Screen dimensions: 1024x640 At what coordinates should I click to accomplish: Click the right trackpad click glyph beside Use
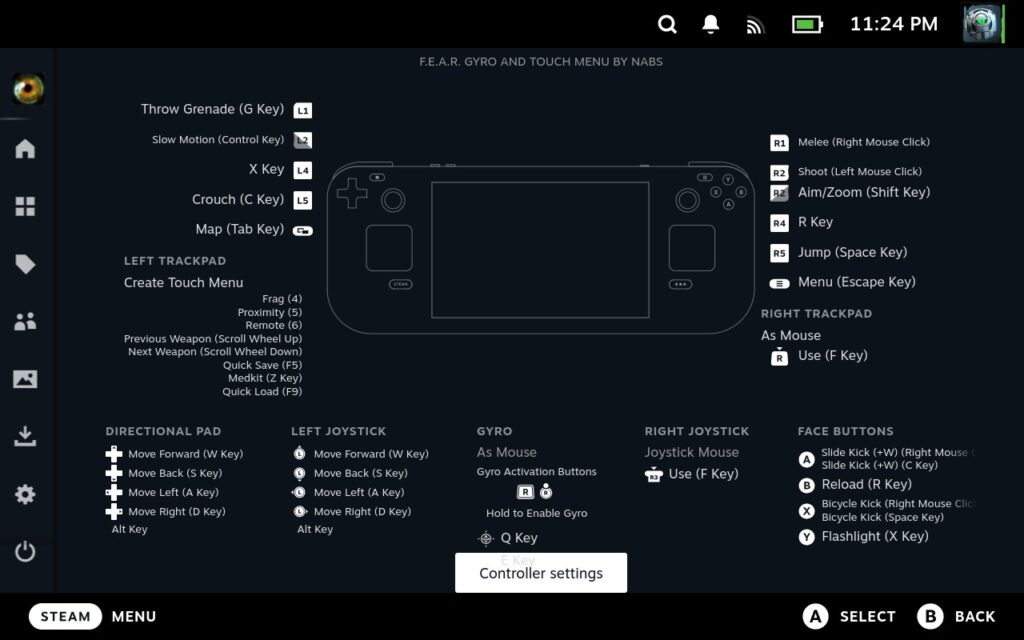(x=779, y=357)
